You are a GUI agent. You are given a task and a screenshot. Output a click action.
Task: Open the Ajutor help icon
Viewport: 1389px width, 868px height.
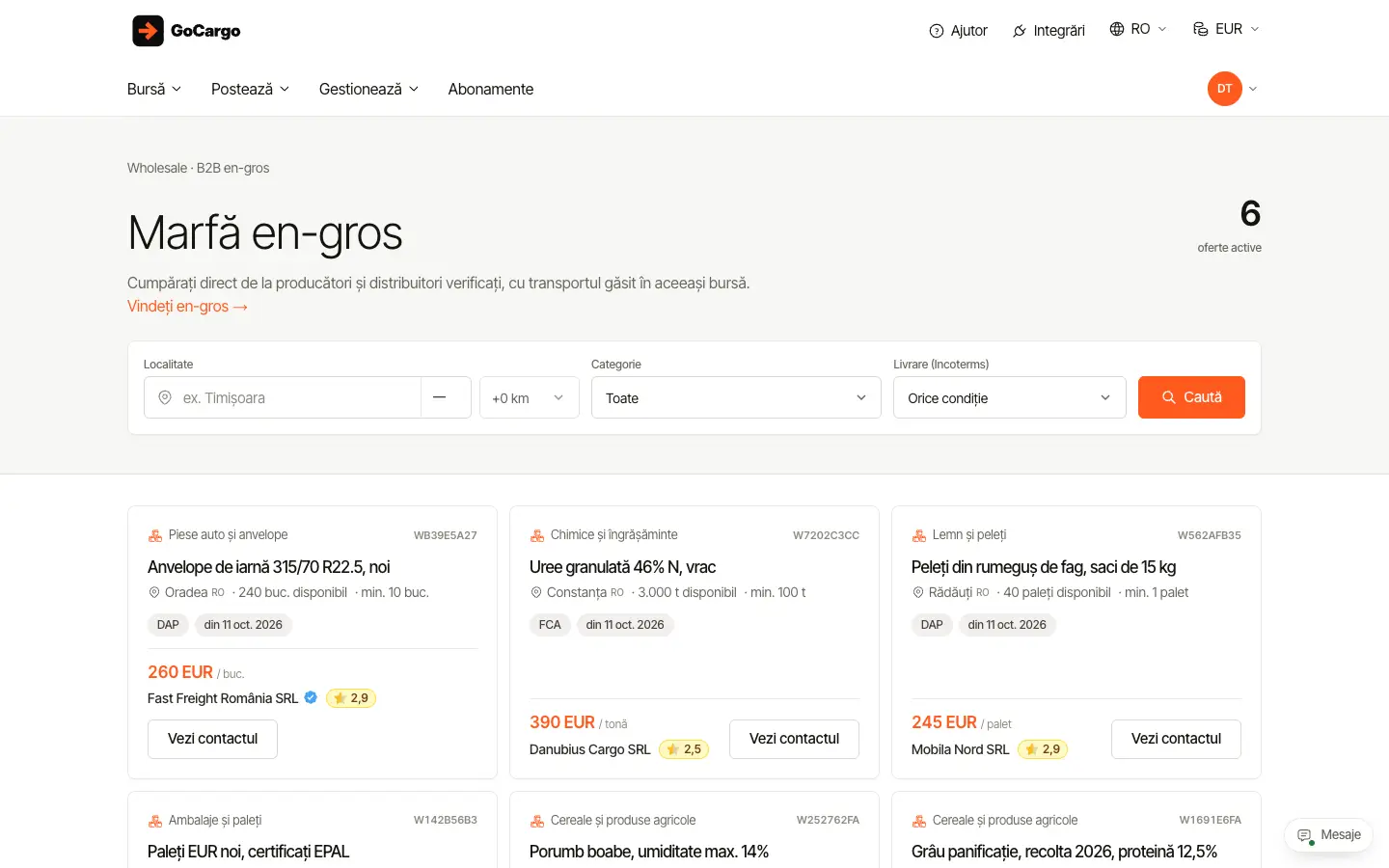click(x=936, y=31)
